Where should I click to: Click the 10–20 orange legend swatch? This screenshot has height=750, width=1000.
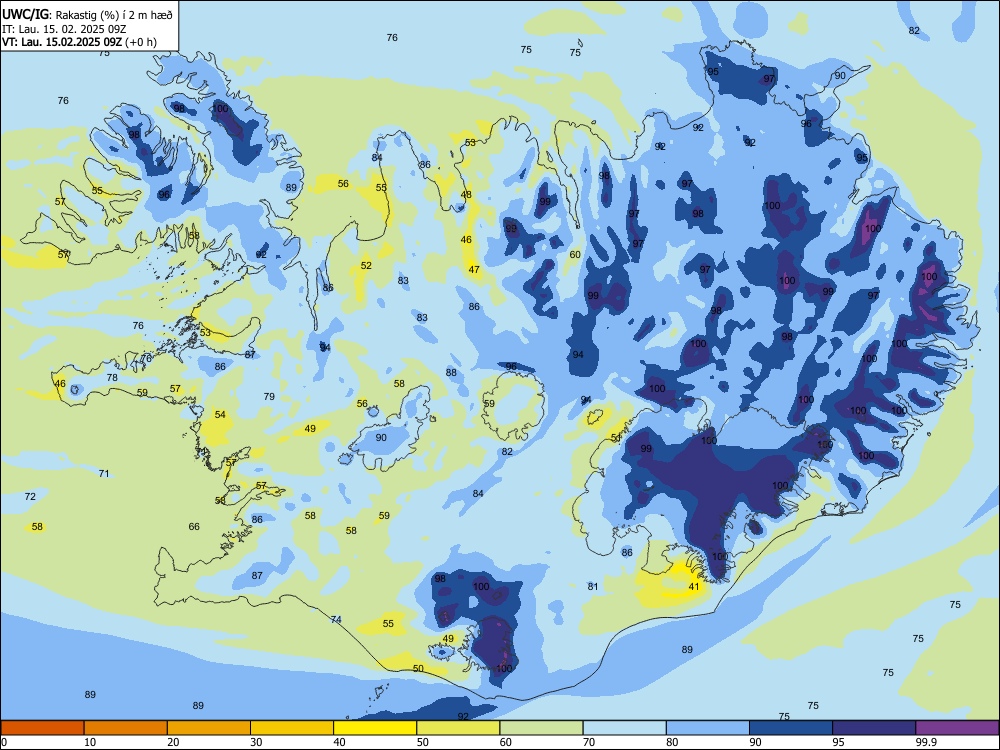[126, 728]
